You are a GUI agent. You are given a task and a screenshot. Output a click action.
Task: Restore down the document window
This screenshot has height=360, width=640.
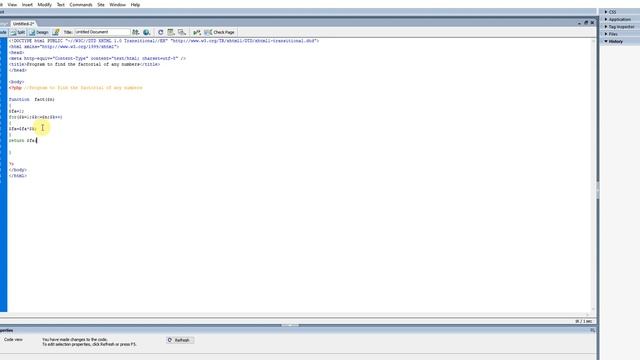(x=586, y=23)
